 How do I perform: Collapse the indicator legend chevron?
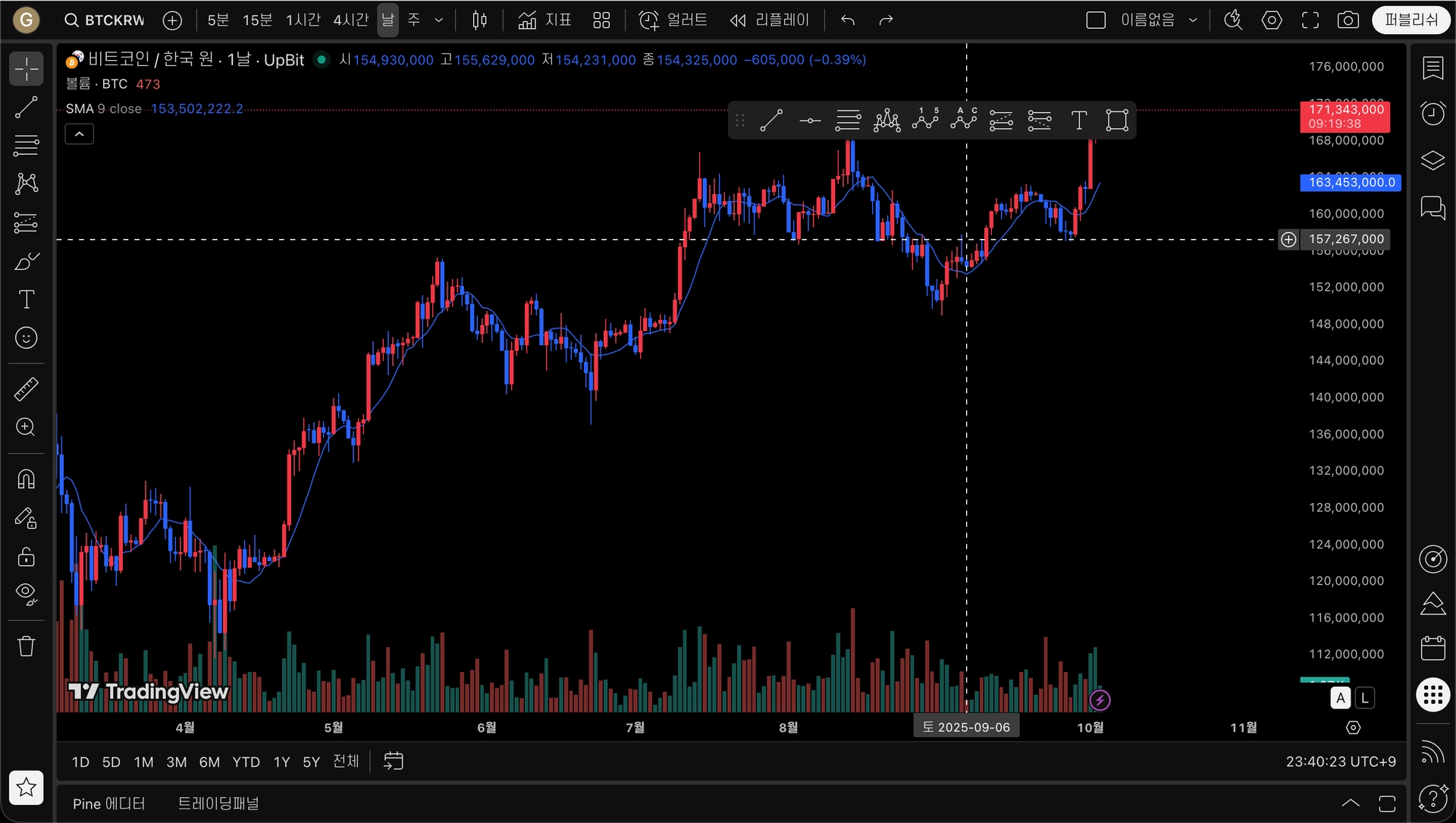tap(79, 134)
